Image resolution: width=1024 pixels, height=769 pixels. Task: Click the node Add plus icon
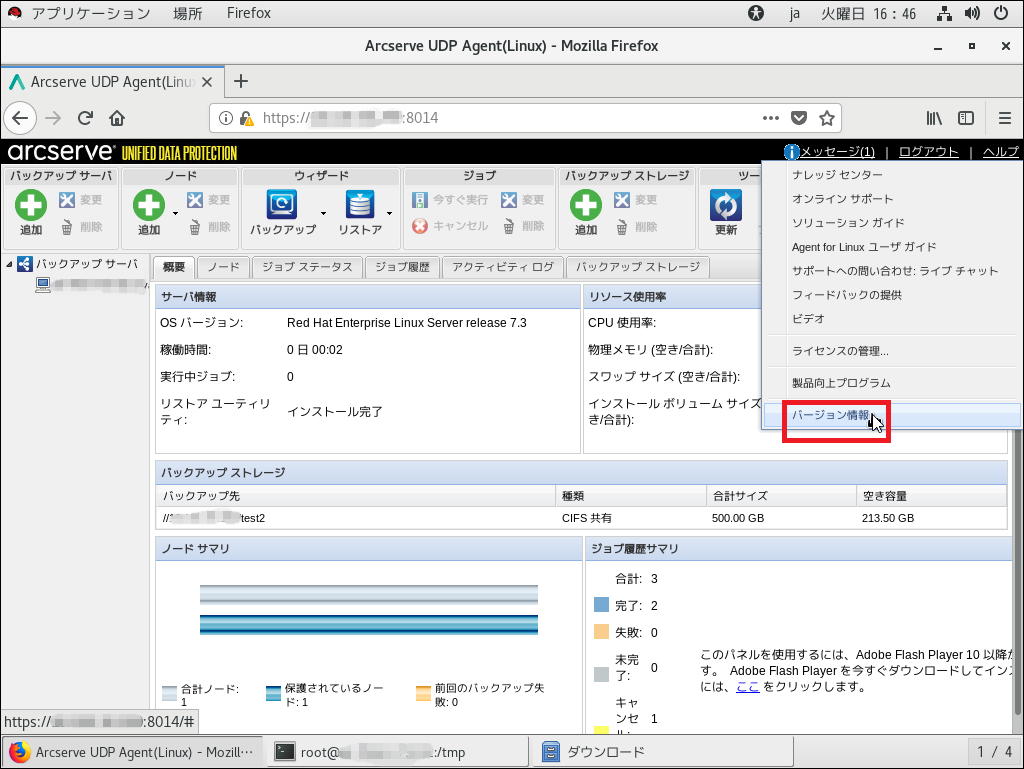click(x=149, y=205)
